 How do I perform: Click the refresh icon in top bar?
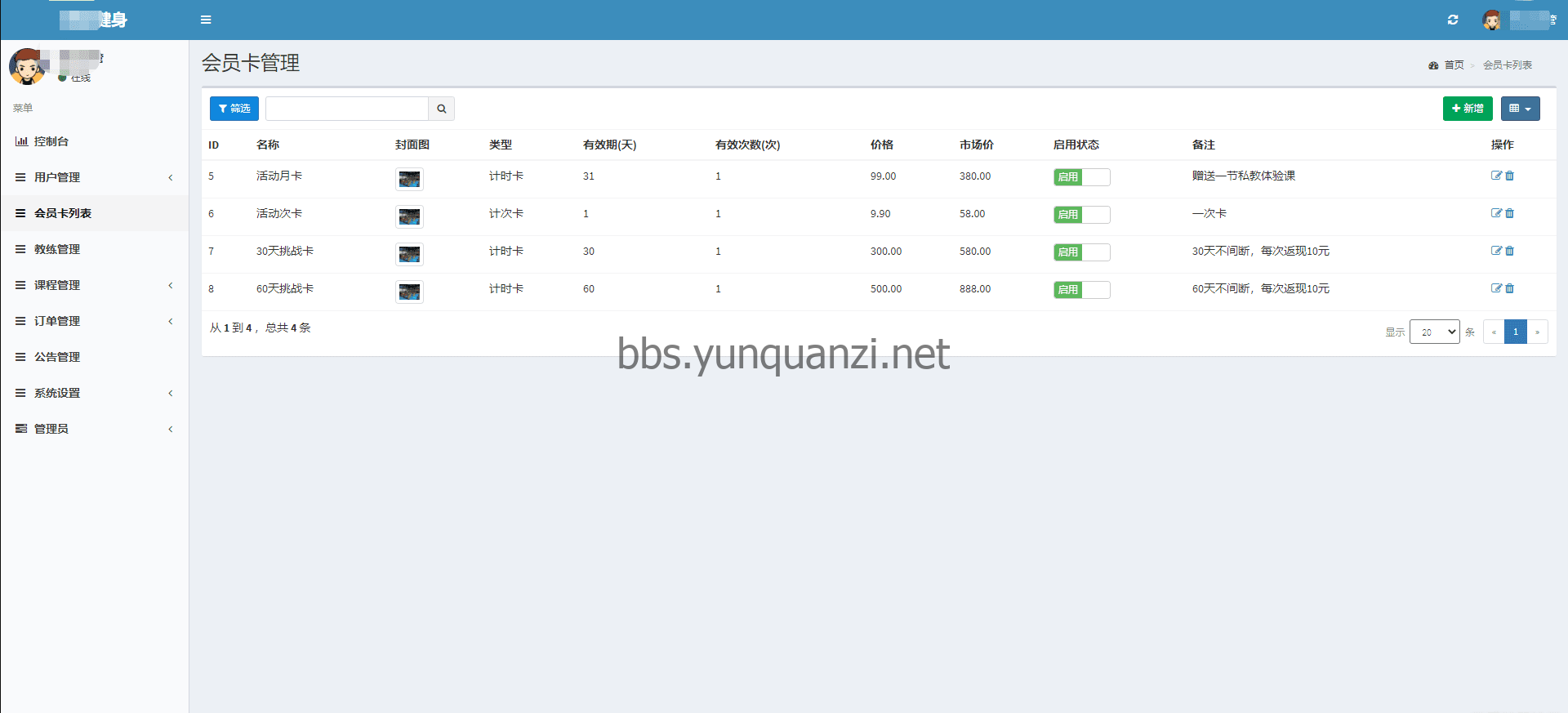pyautogui.click(x=1453, y=20)
